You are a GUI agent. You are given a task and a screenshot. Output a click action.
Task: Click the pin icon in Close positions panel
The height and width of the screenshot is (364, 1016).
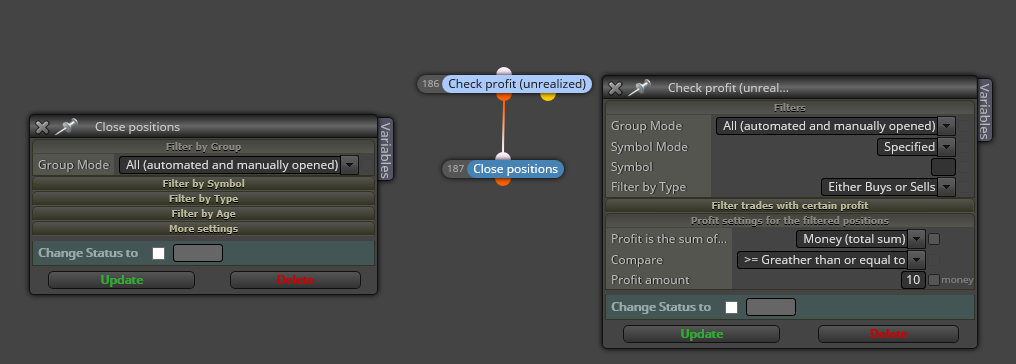point(66,126)
